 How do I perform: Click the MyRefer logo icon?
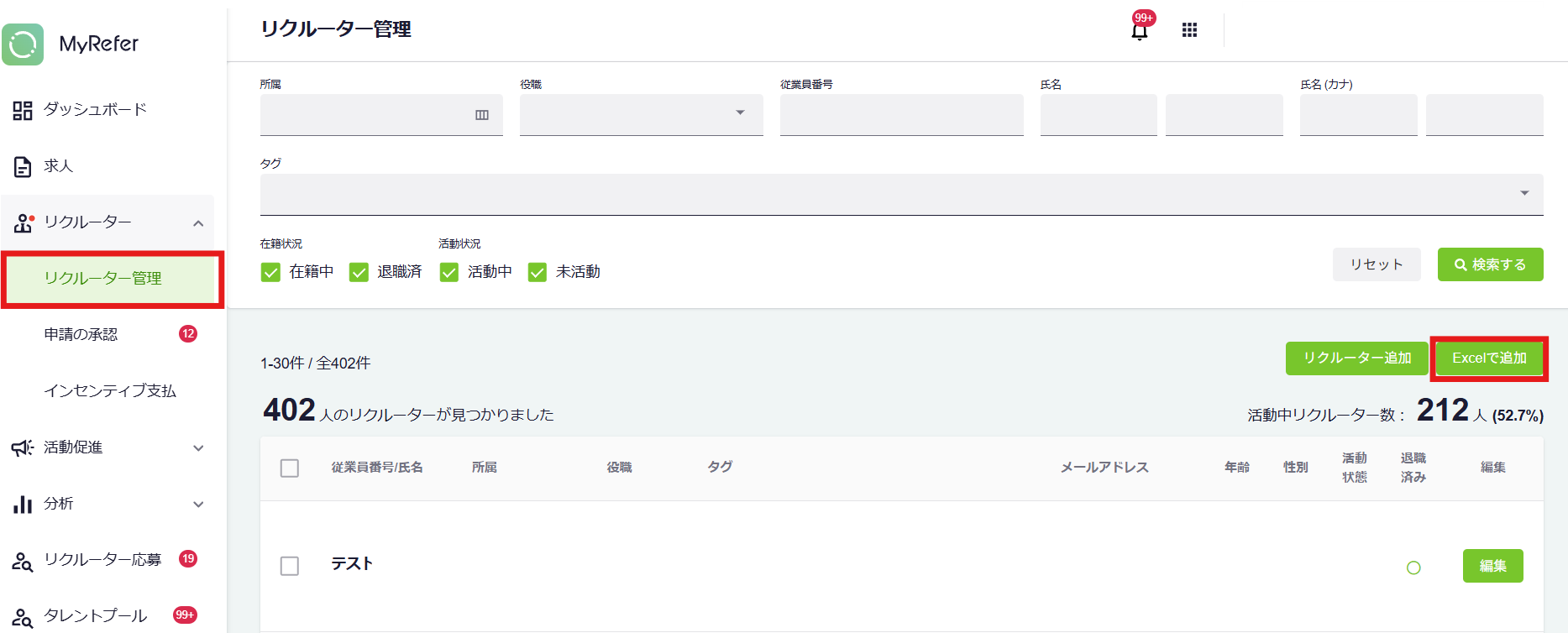click(23, 44)
